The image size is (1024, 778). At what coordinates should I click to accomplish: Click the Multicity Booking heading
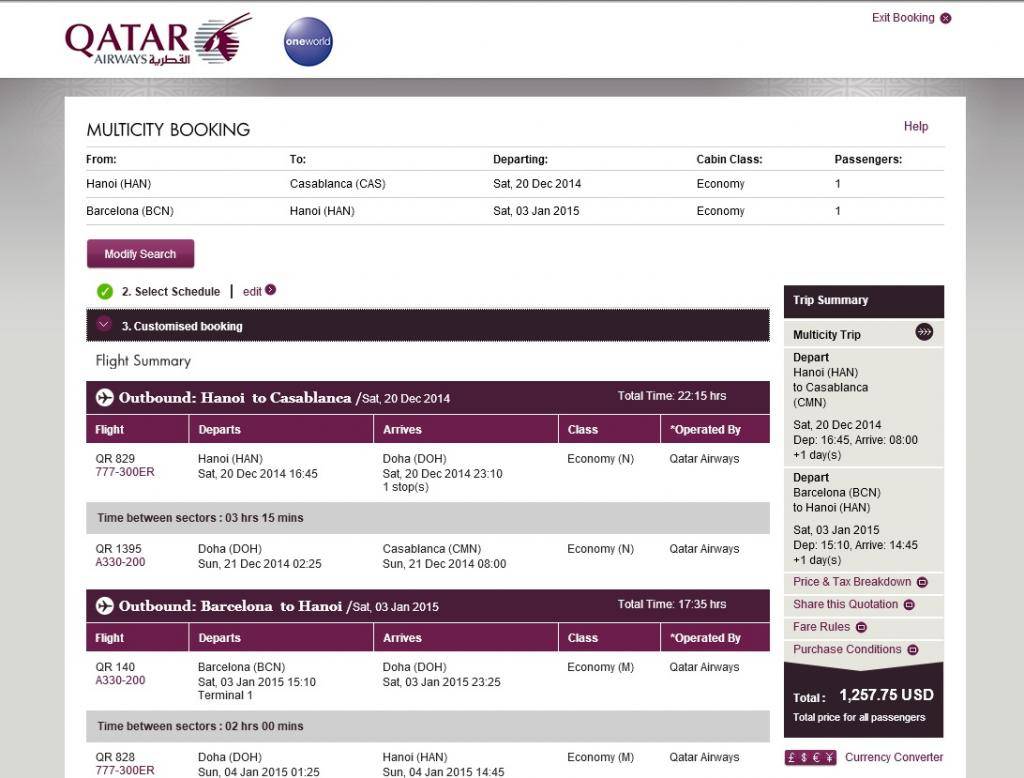point(168,129)
